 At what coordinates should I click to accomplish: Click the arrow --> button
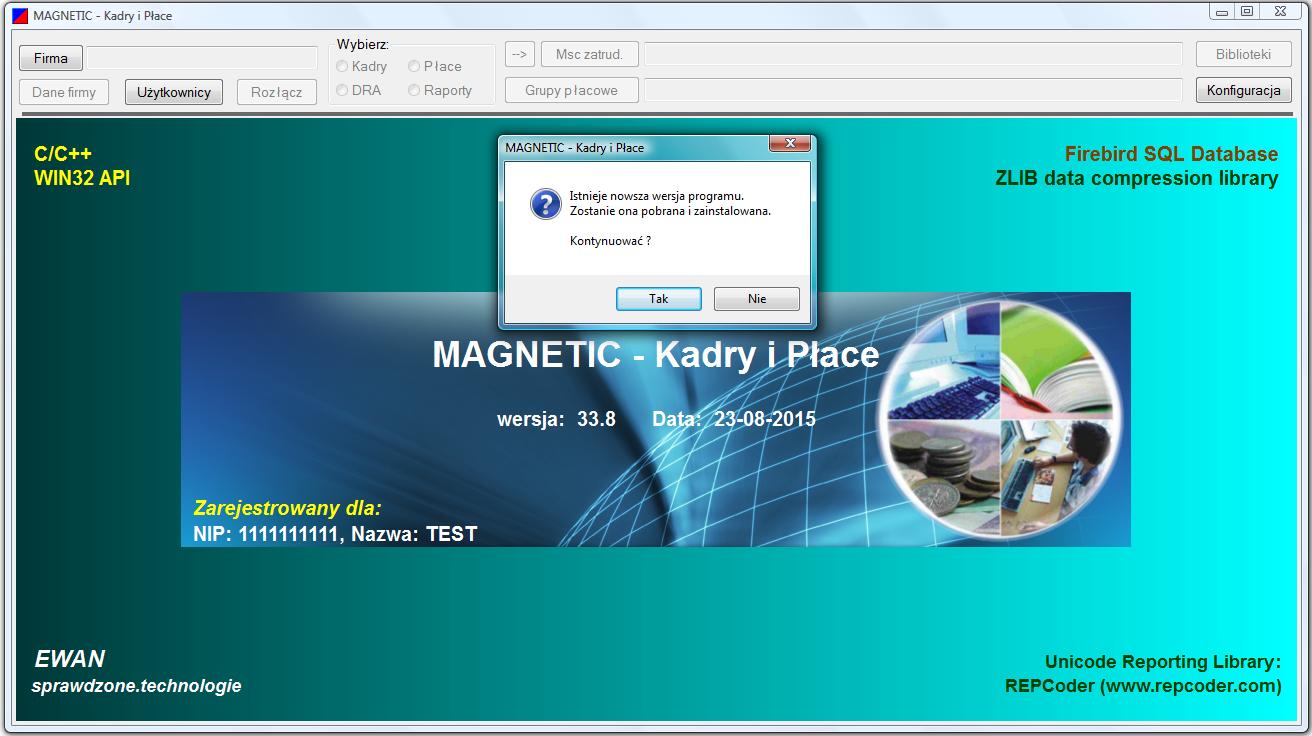pos(520,54)
